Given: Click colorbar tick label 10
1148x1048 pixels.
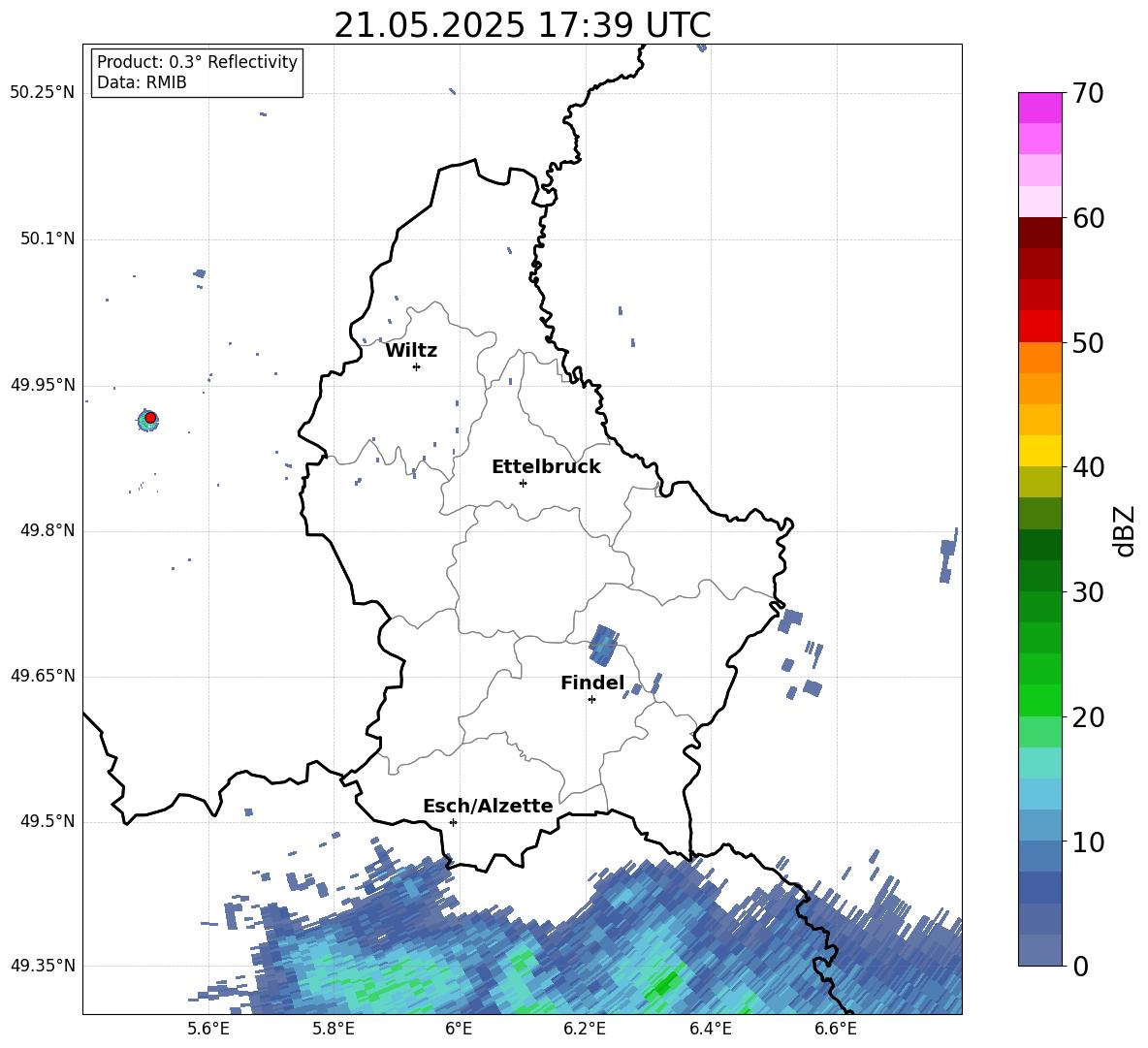Looking at the screenshot, I should [x=1088, y=842].
